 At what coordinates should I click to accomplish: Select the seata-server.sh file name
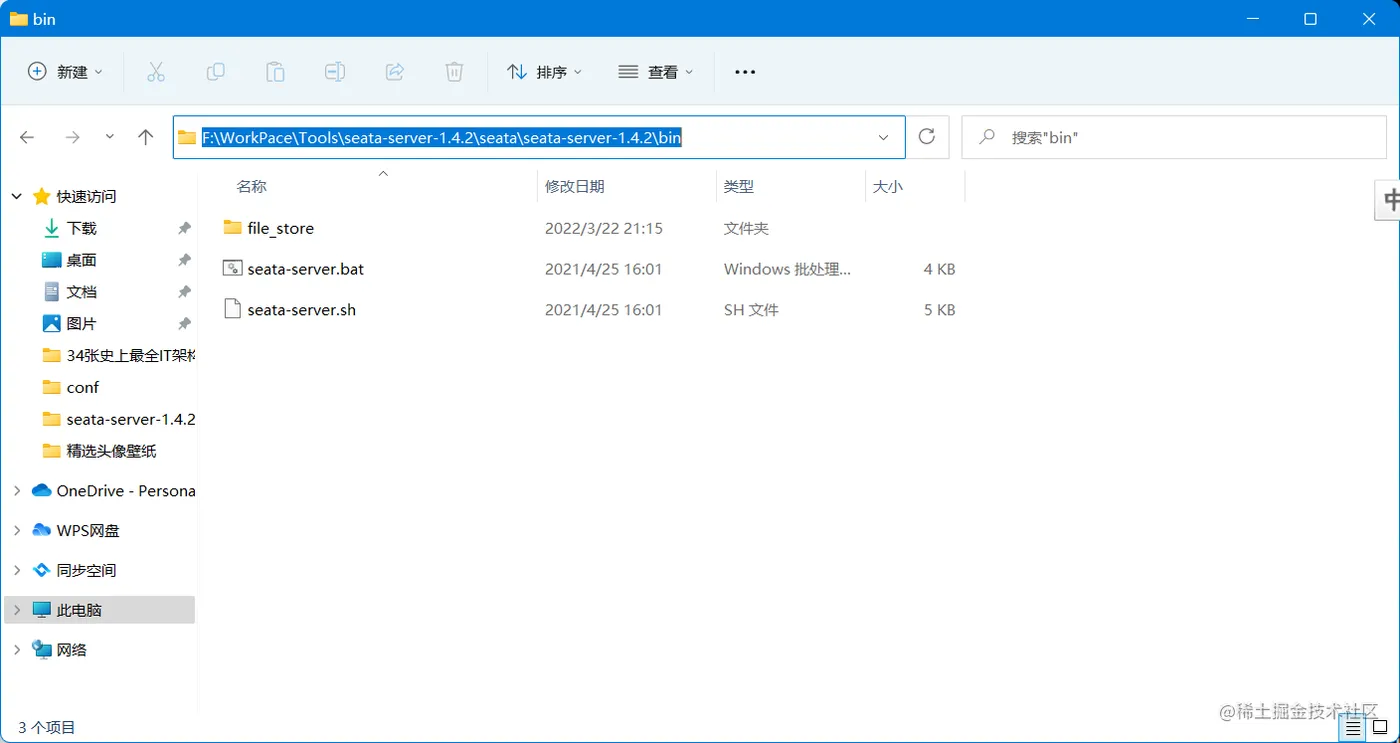[x=302, y=310]
